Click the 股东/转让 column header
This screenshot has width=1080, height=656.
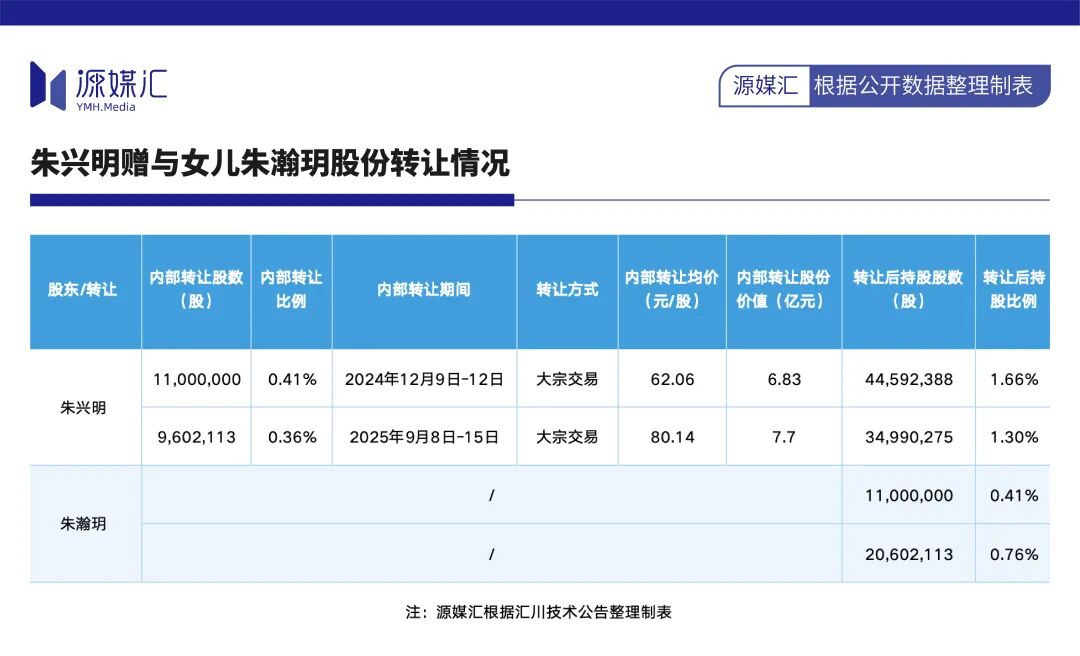83,289
